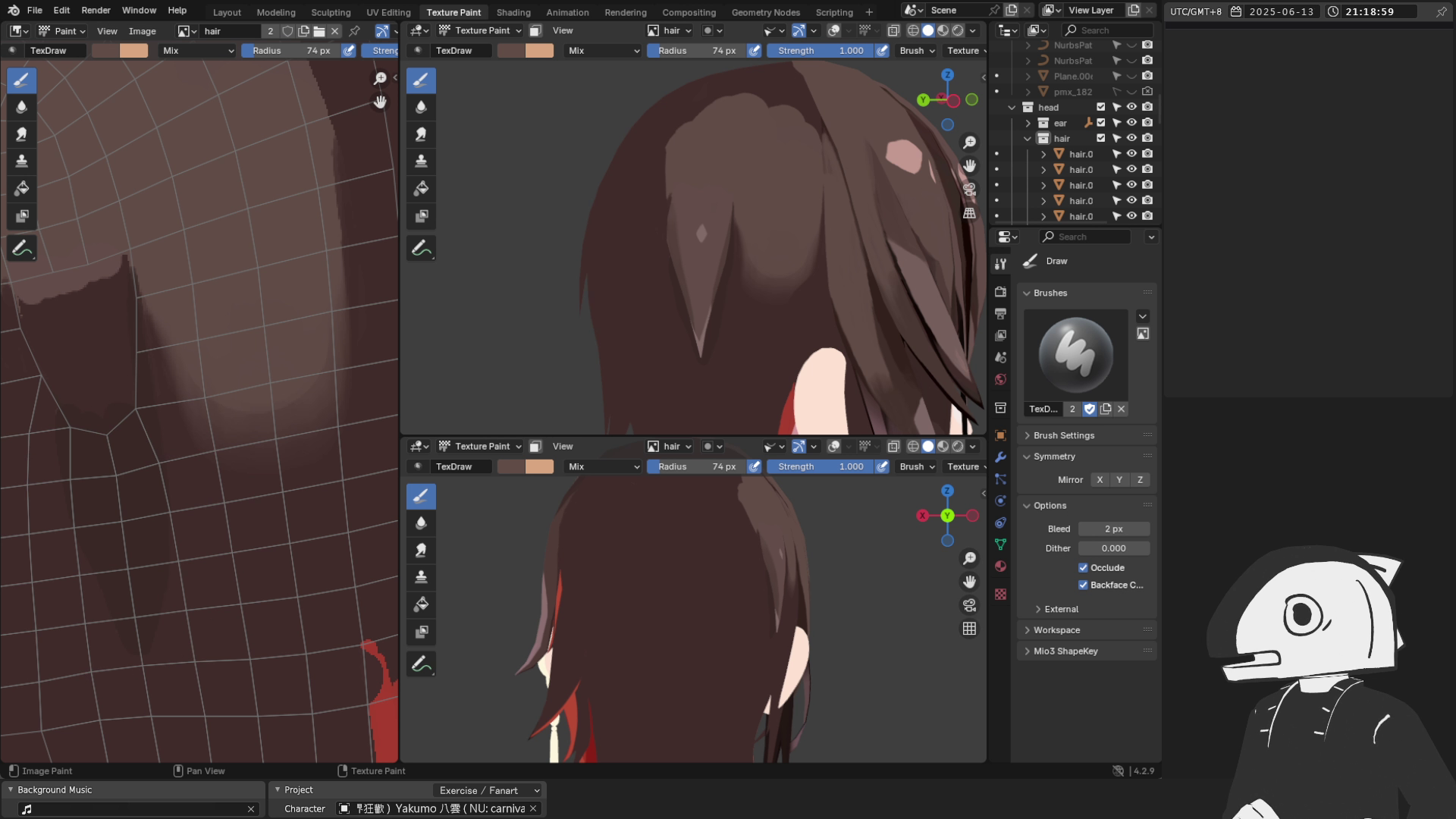The image size is (1456, 819).
Task: Open the Physics properties tab
Action: pos(1000,501)
